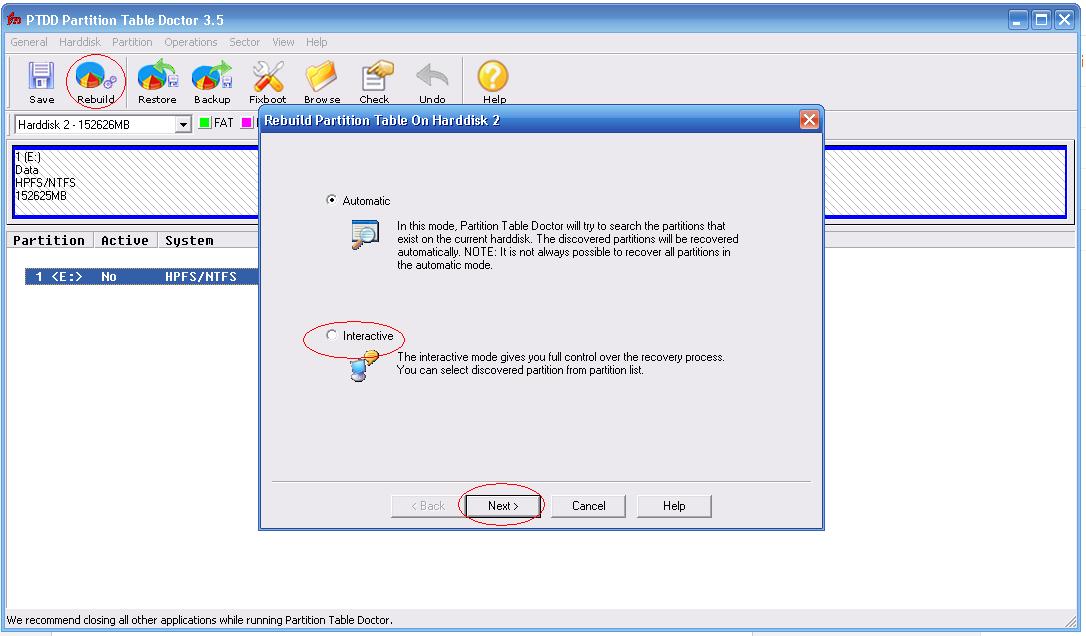Maximize the PTDD main window
Image resolution: width=1086 pixels, height=636 pixels.
pyautogui.click(x=1041, y=20)
